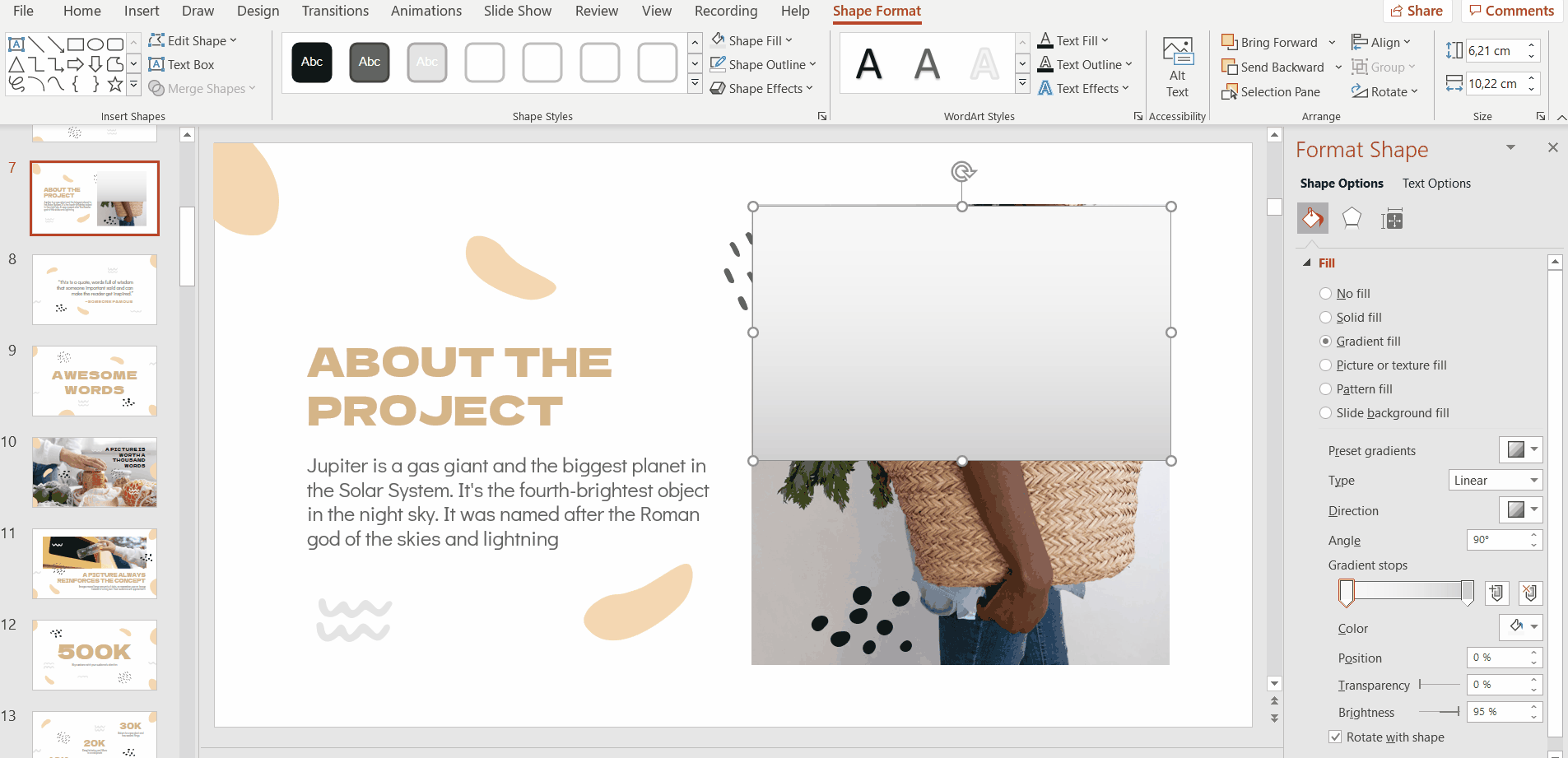
Task: Open the Alt Text accessibility tool
Action: pyautogui.click(x=1177, y=68)
